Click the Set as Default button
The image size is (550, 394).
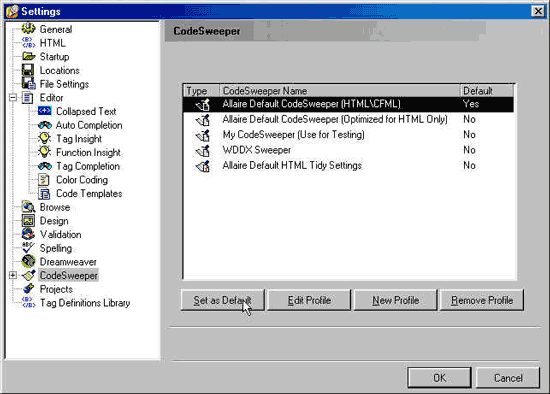tap(222, 300)
